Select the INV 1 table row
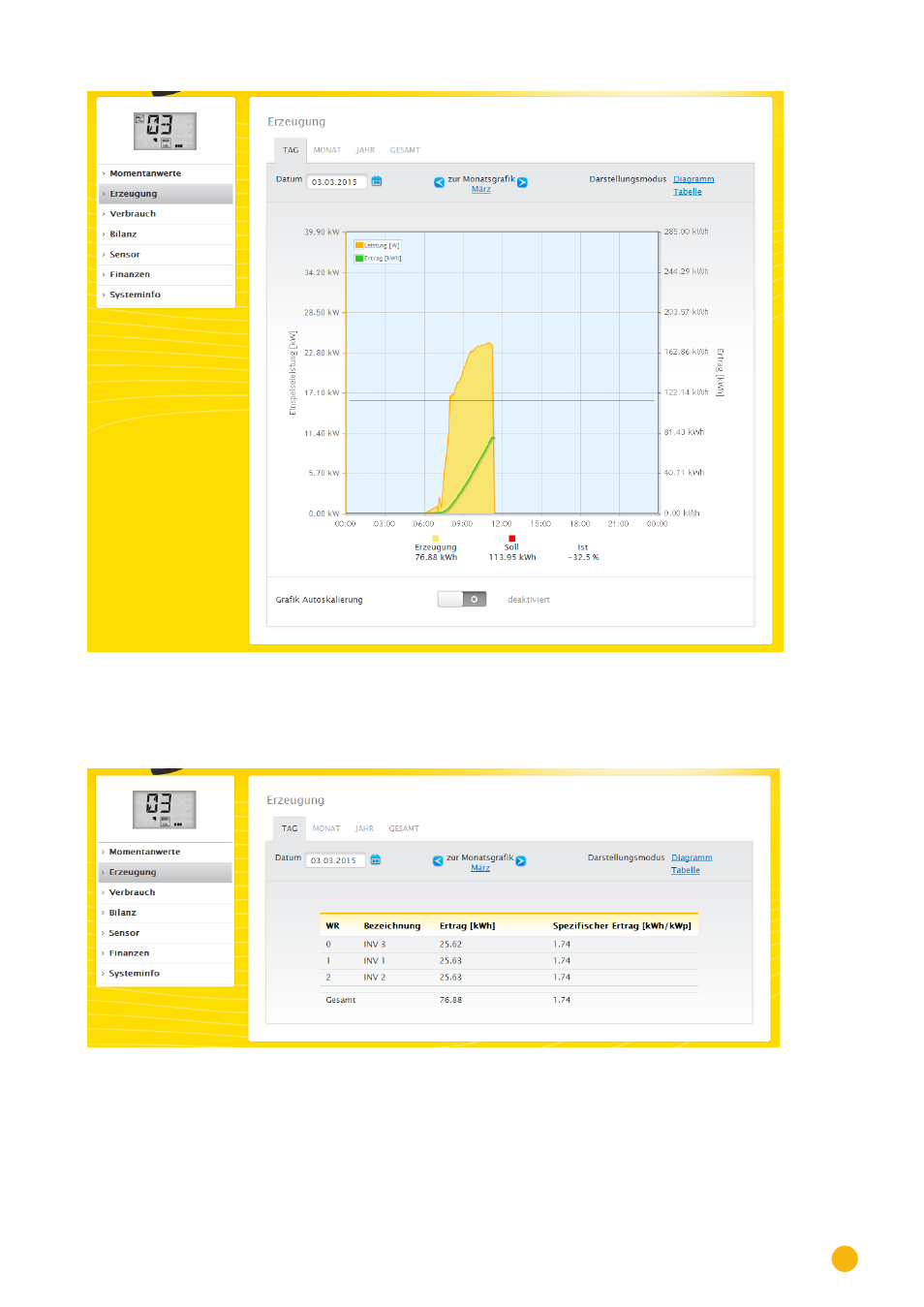 click(x=509, y=961)
